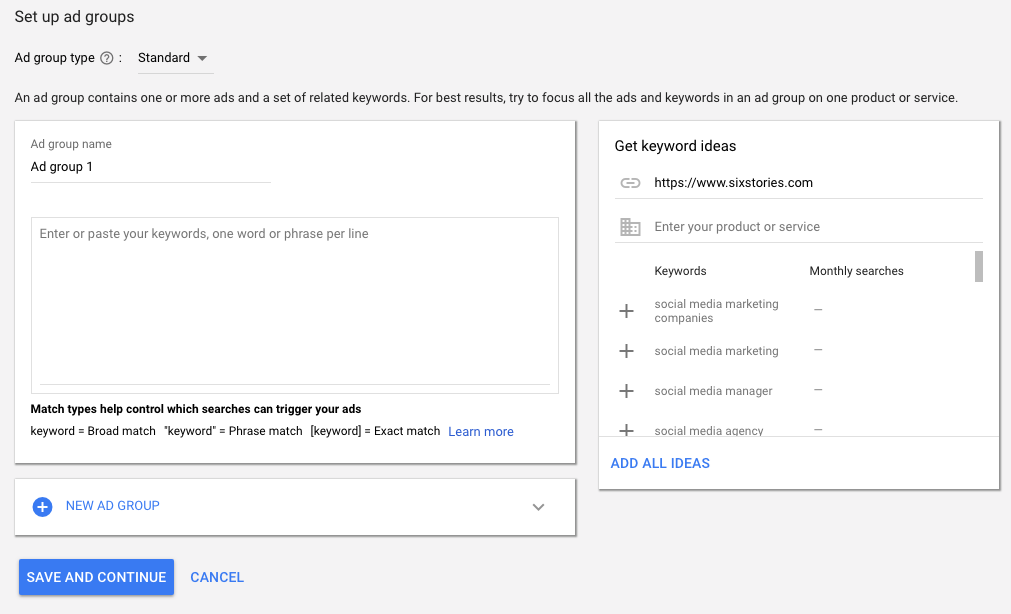This screenshot has height=614, width=1011.
Task: Open the Standard ad group type dropdown
Action: [174, 57]
